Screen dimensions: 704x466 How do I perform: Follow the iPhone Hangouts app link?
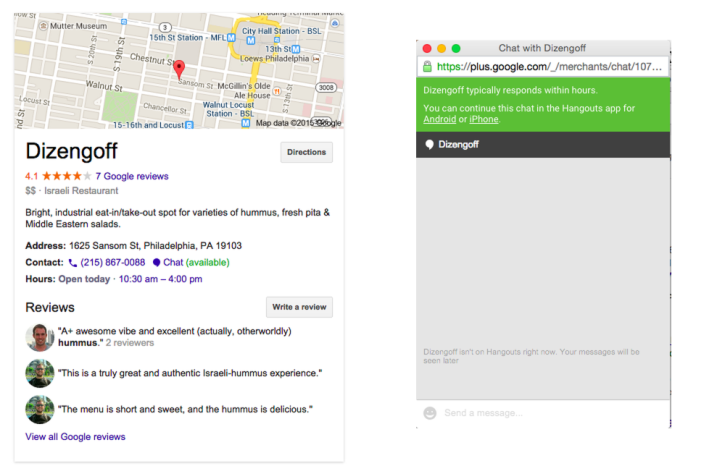pyautogui.click(x=483, y=119)
